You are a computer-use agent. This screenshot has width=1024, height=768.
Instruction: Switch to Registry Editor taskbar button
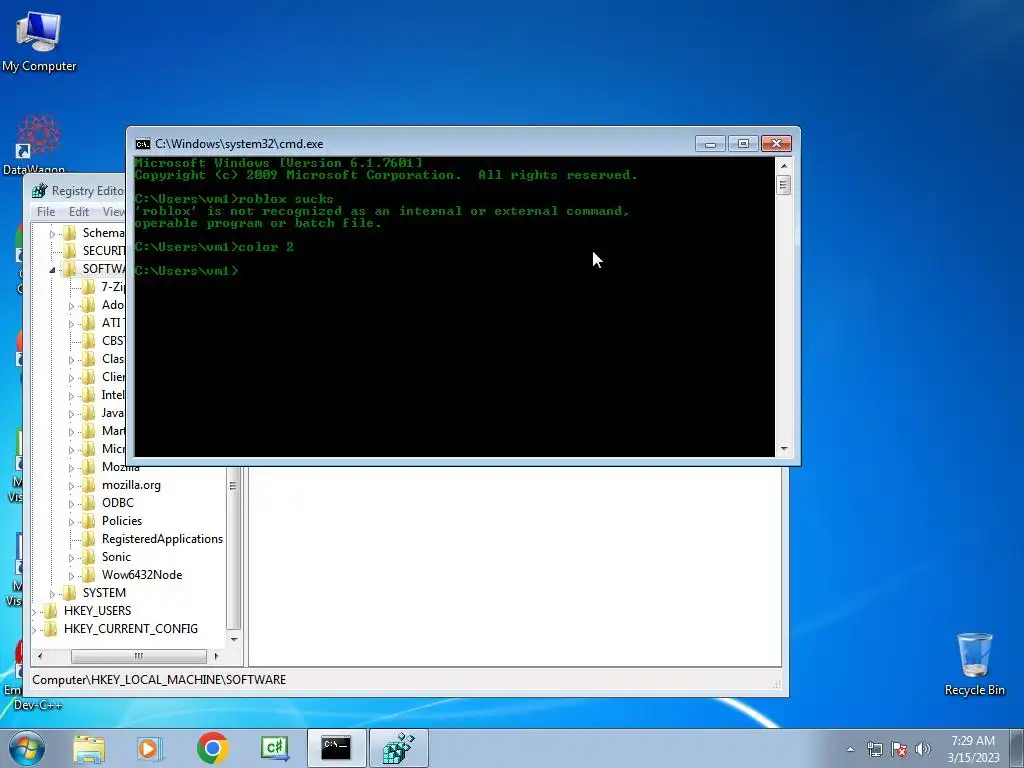[399, 748]
